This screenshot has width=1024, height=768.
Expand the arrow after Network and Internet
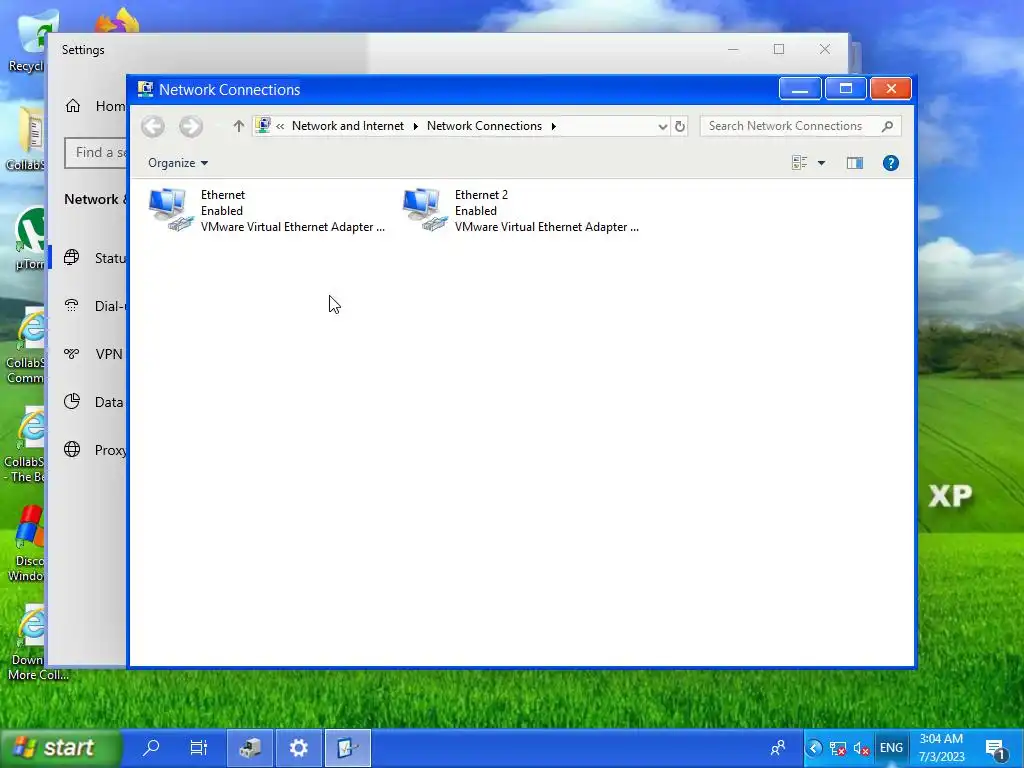click(x=415, y=126)
